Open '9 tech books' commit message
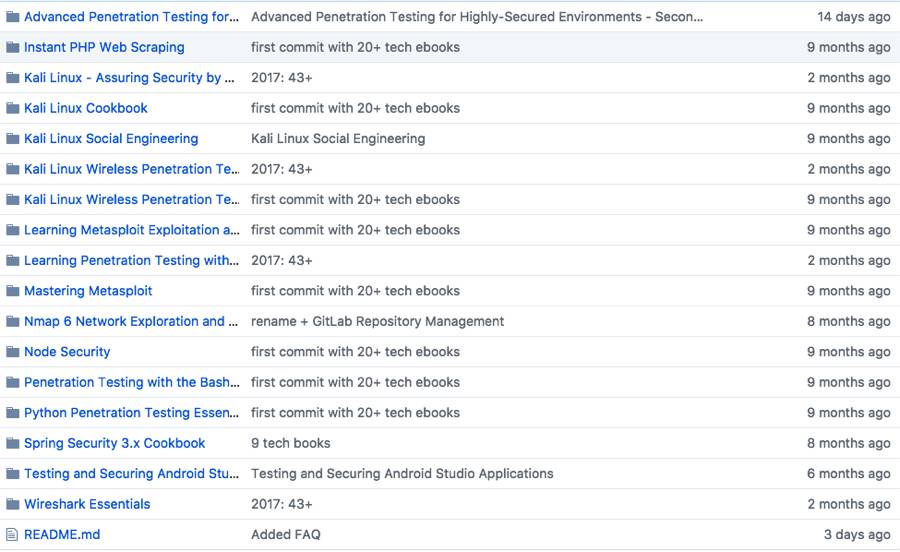The image size is (900, 552). [290, 442]
